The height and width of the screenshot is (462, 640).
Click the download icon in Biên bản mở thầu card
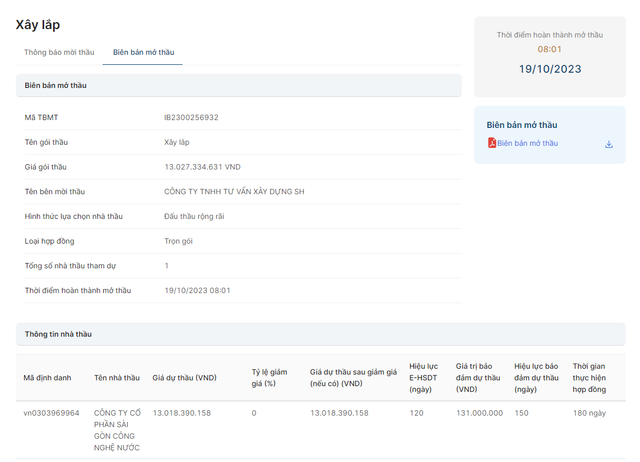608,144
